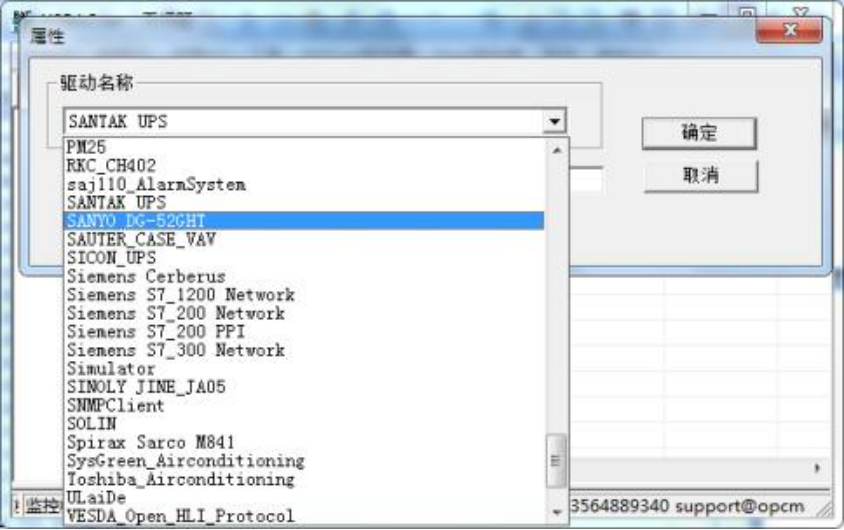844x530 pixels.
Task: Click the driver name field showing SANTAK UPS
Action: point(304,122)
